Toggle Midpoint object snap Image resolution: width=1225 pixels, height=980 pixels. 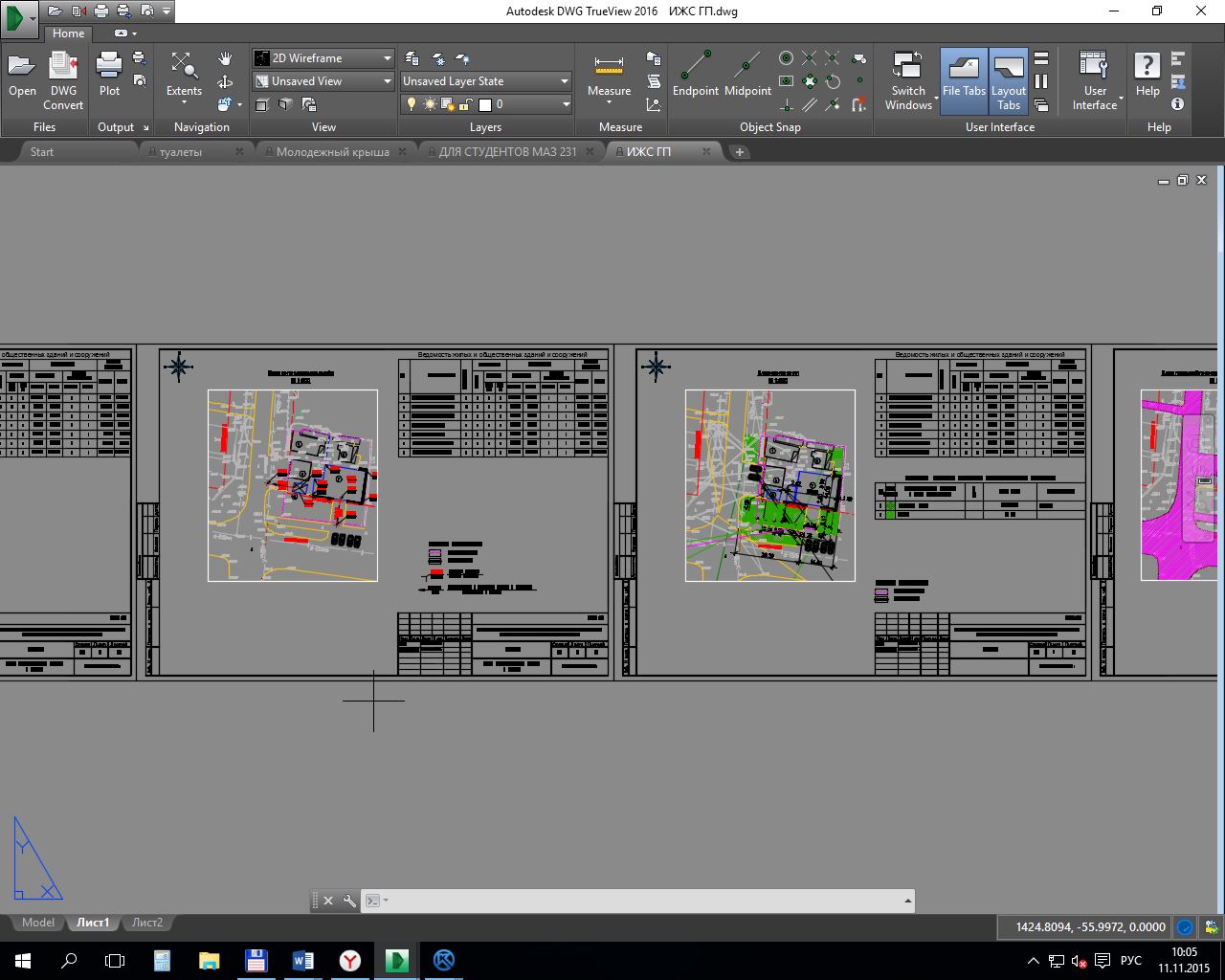point(747,76)
